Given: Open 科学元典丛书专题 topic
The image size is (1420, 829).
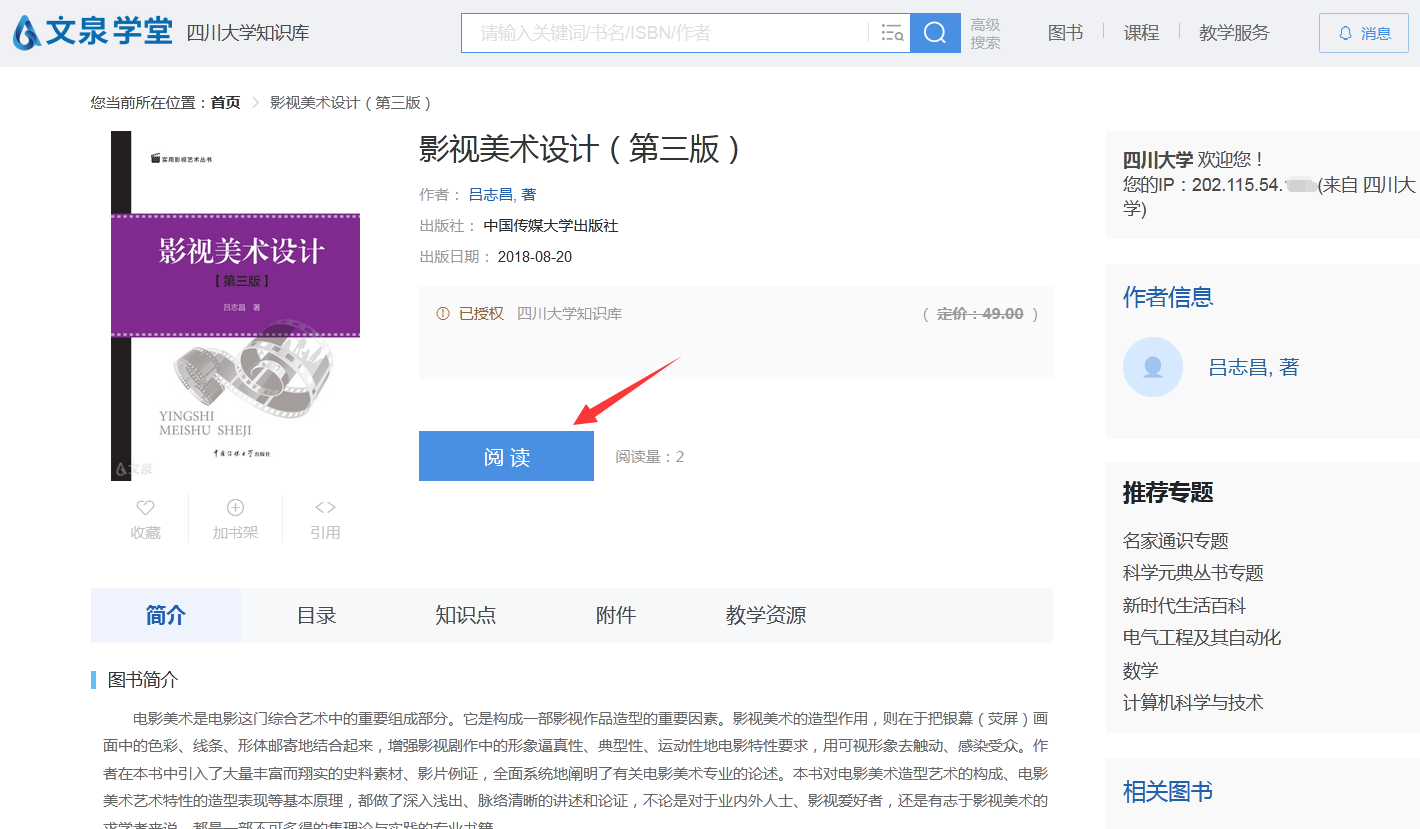Looking at the screenshot, I should pyautogui.click(x=1193, y=573).
